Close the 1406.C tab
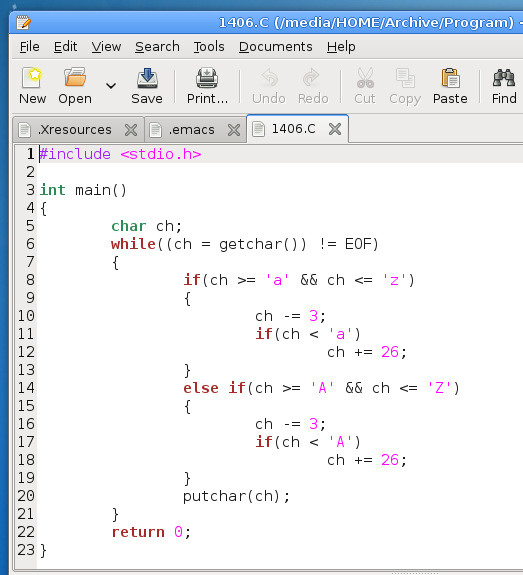523x575 pixels. [335, 129]
